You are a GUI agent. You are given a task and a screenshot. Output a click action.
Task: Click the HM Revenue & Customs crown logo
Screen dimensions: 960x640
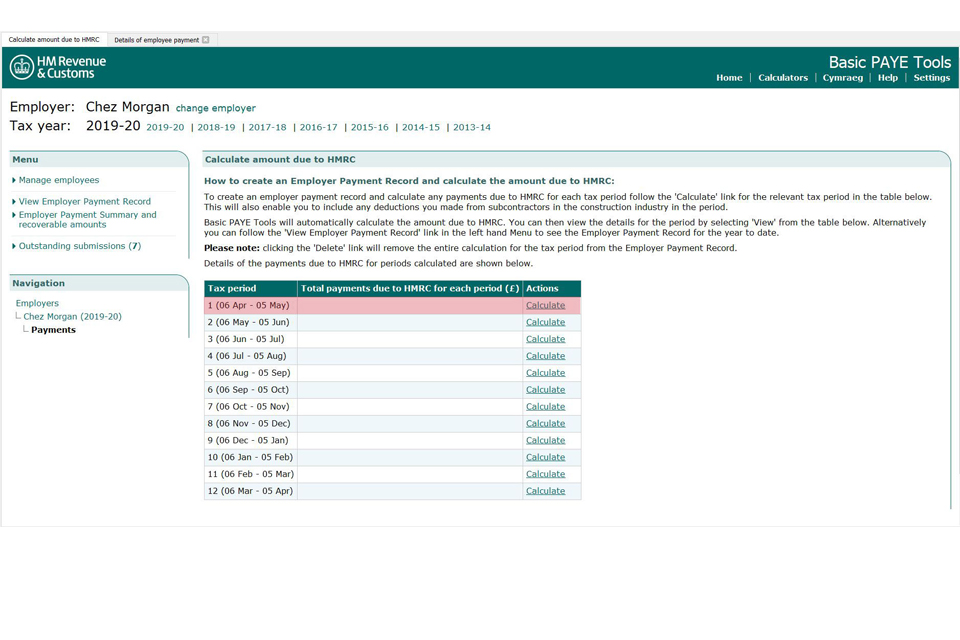coord(22,67)
